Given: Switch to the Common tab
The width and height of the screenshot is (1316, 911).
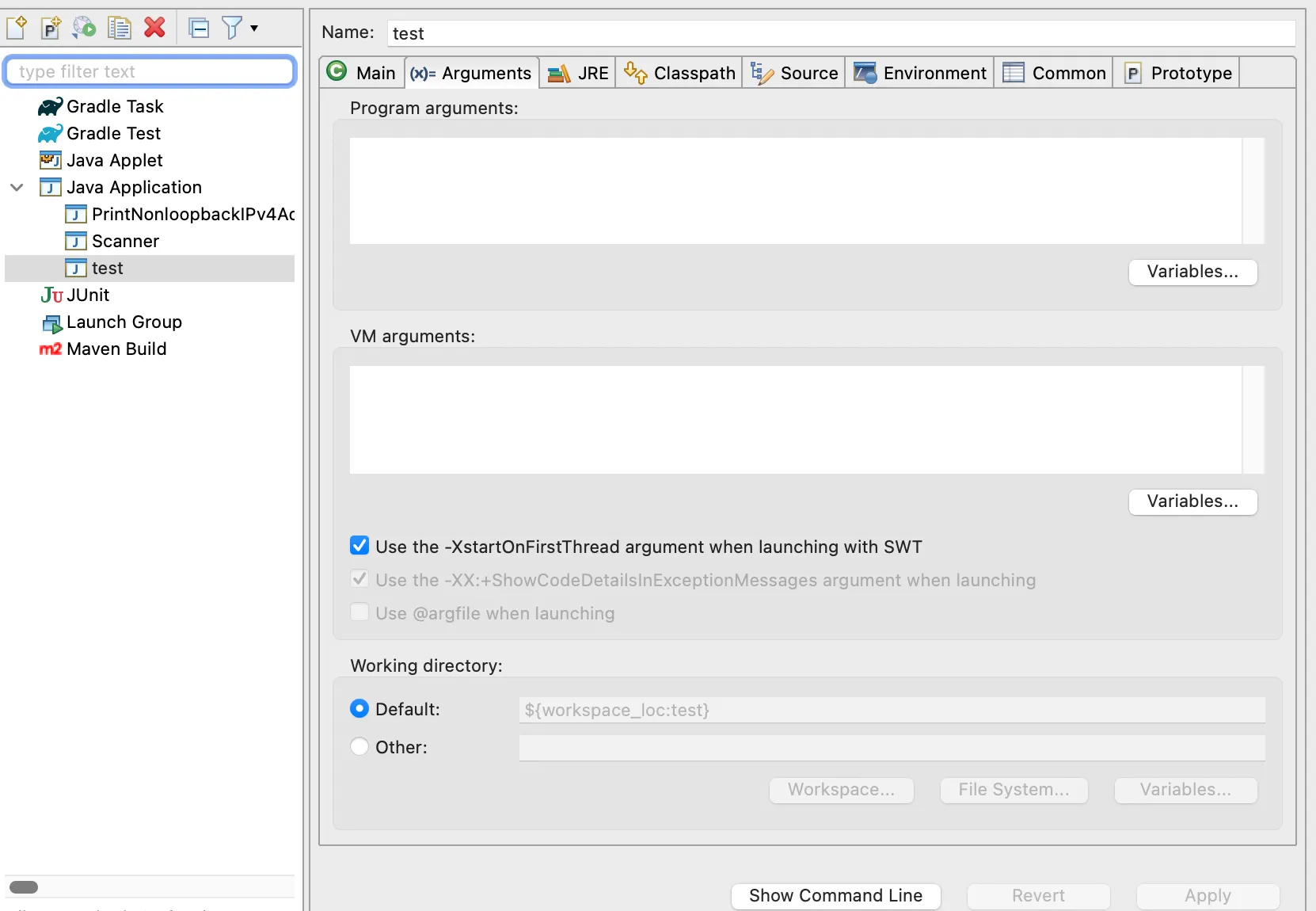Looking at the screenshot, I should (x=1054, y=73).
